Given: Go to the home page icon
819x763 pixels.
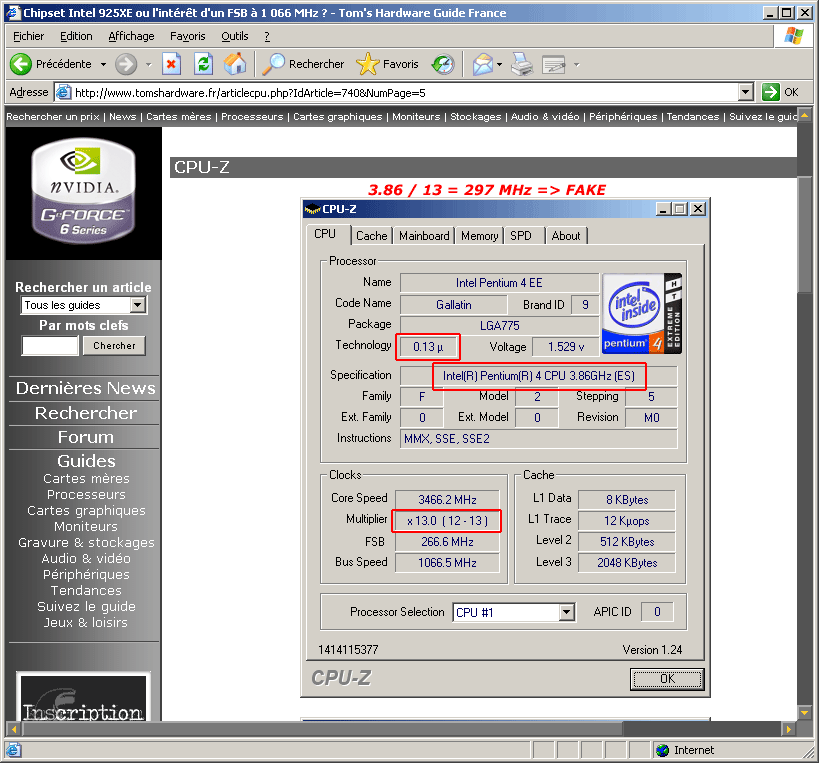Looking at the screenshot, I should (235, 64).
